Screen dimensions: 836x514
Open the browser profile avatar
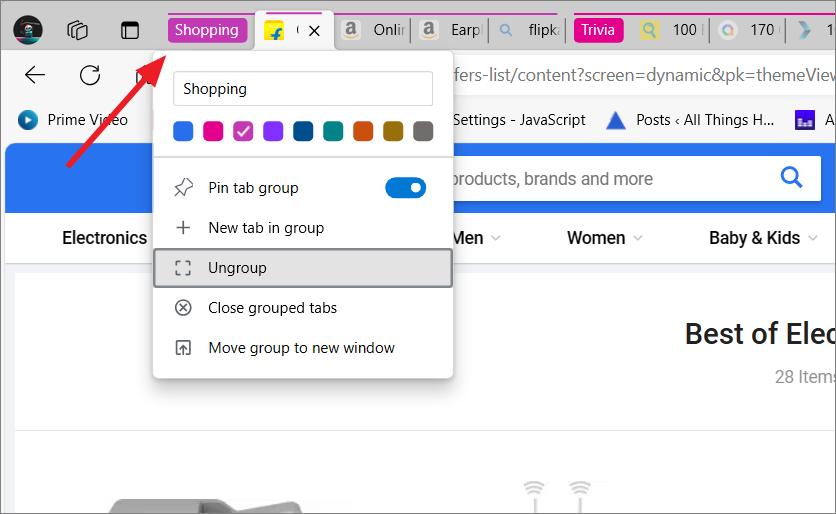28,30
